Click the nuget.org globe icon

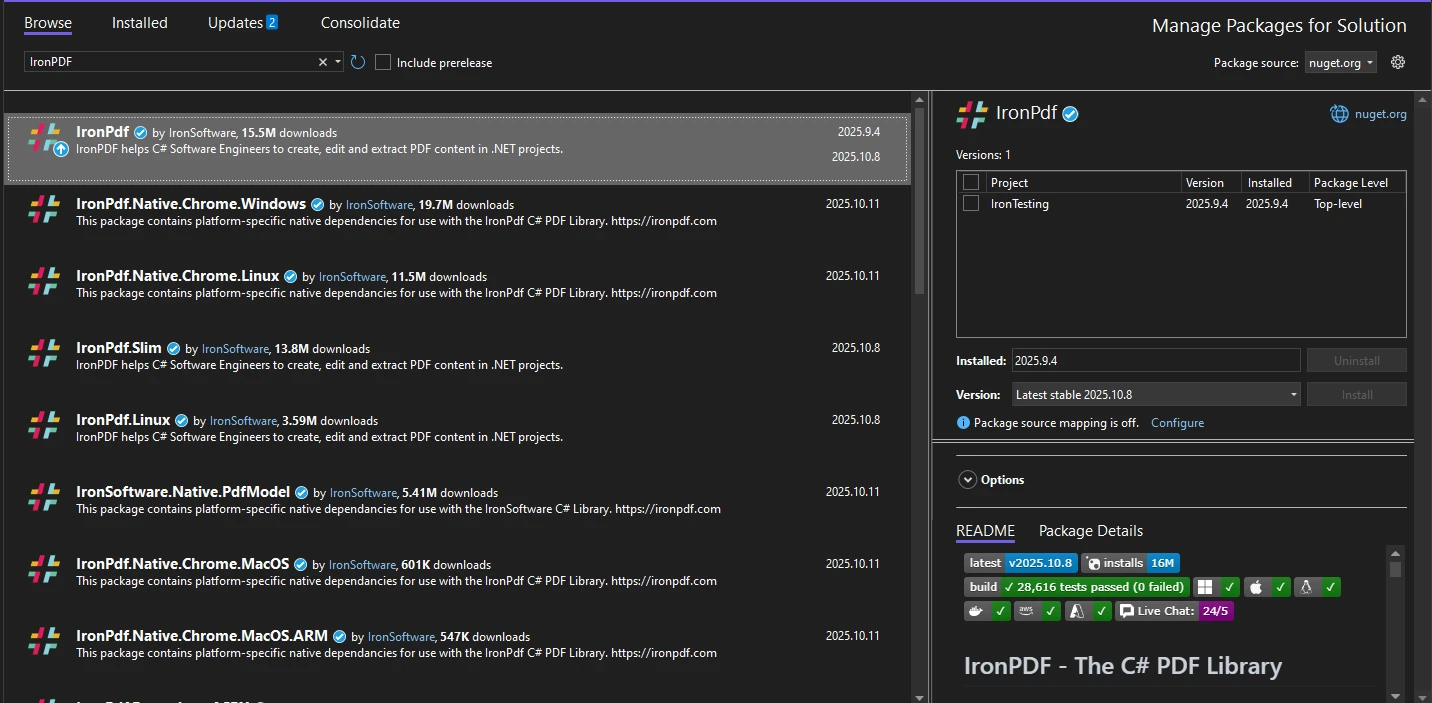click(1339, 114)
